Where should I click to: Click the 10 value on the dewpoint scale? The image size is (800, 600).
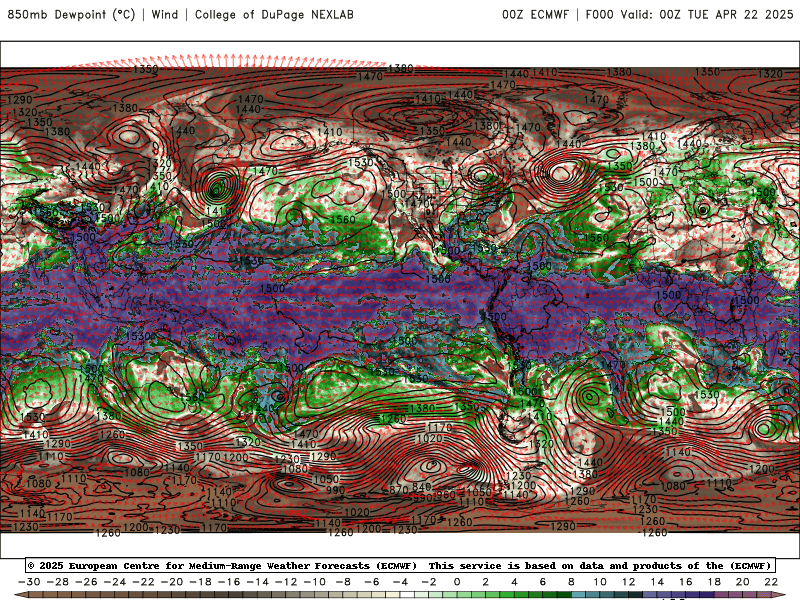[600, 582]
